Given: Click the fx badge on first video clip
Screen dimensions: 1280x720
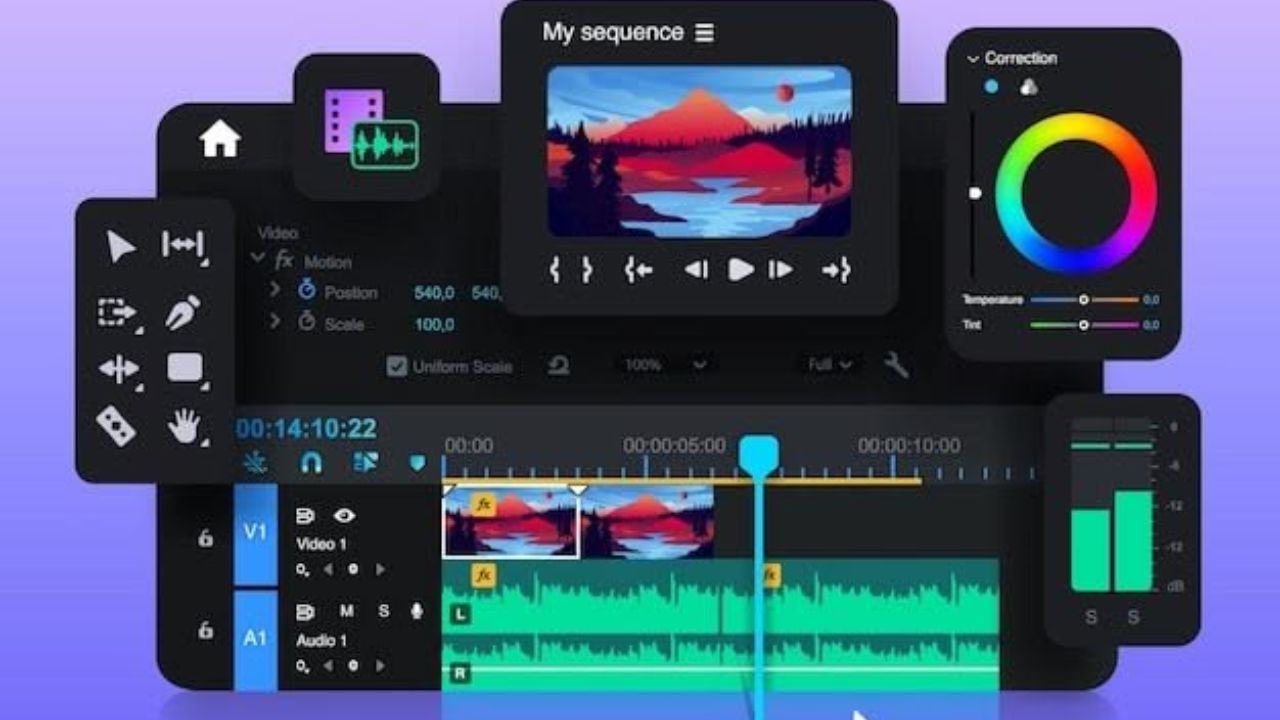Looking at the screenshot, I should tap(484, 505).
